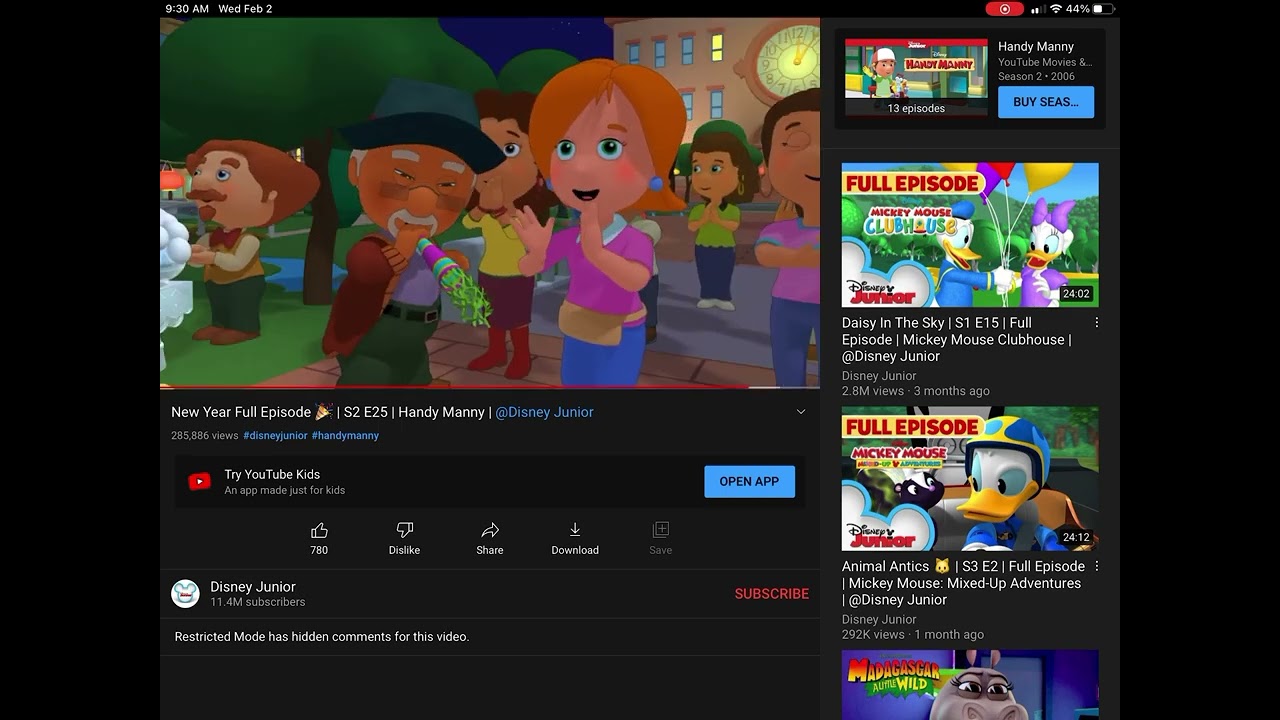Viewport: 1280px width, 720px height.
Task: Click the Try YouTube Kids text
Action: pyautogui.click(x=272, y=475)
